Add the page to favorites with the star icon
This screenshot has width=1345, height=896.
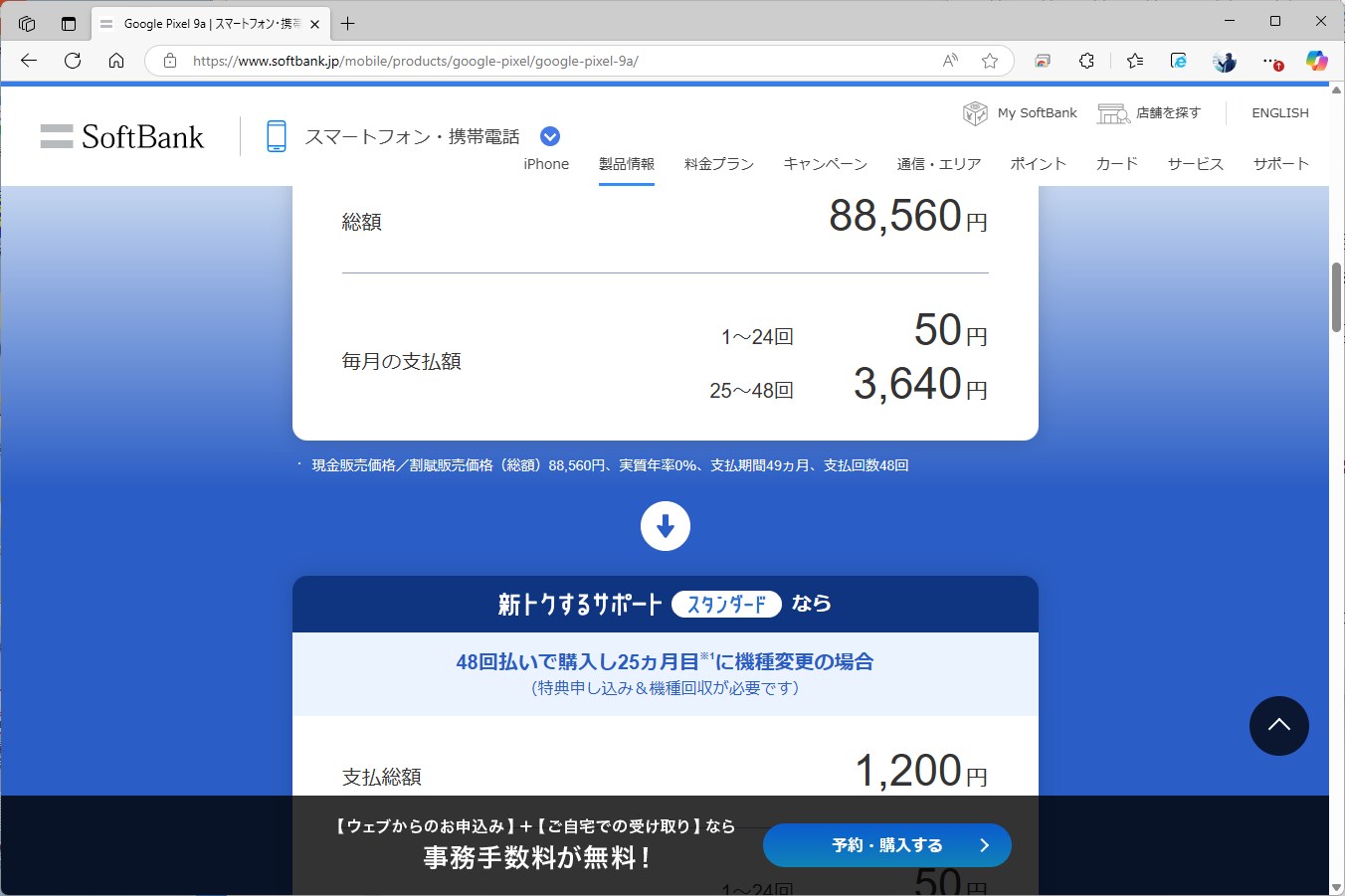pos(990,61)
